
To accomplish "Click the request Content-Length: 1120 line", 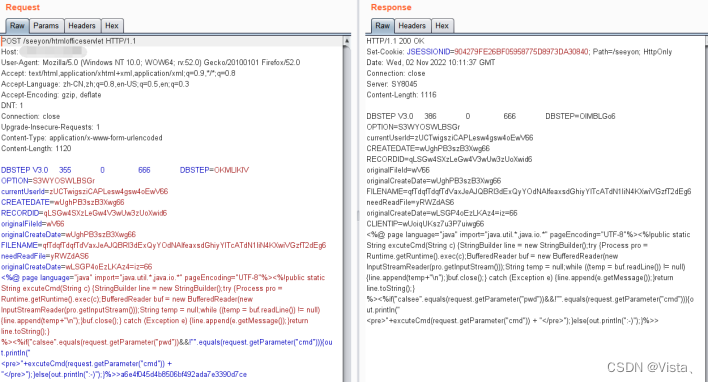I will tap(36, 149).
